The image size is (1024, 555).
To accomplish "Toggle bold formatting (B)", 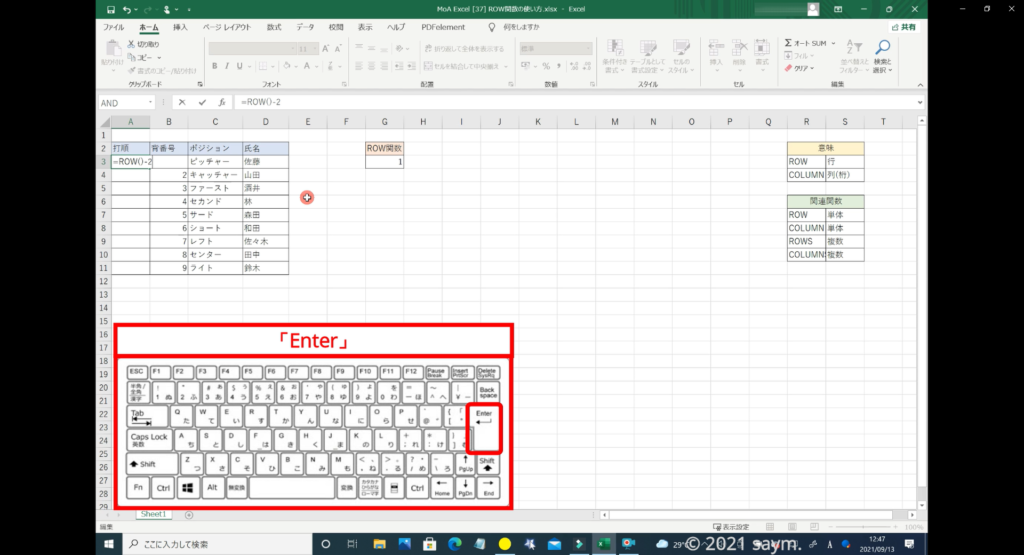I will coord(213,66).
